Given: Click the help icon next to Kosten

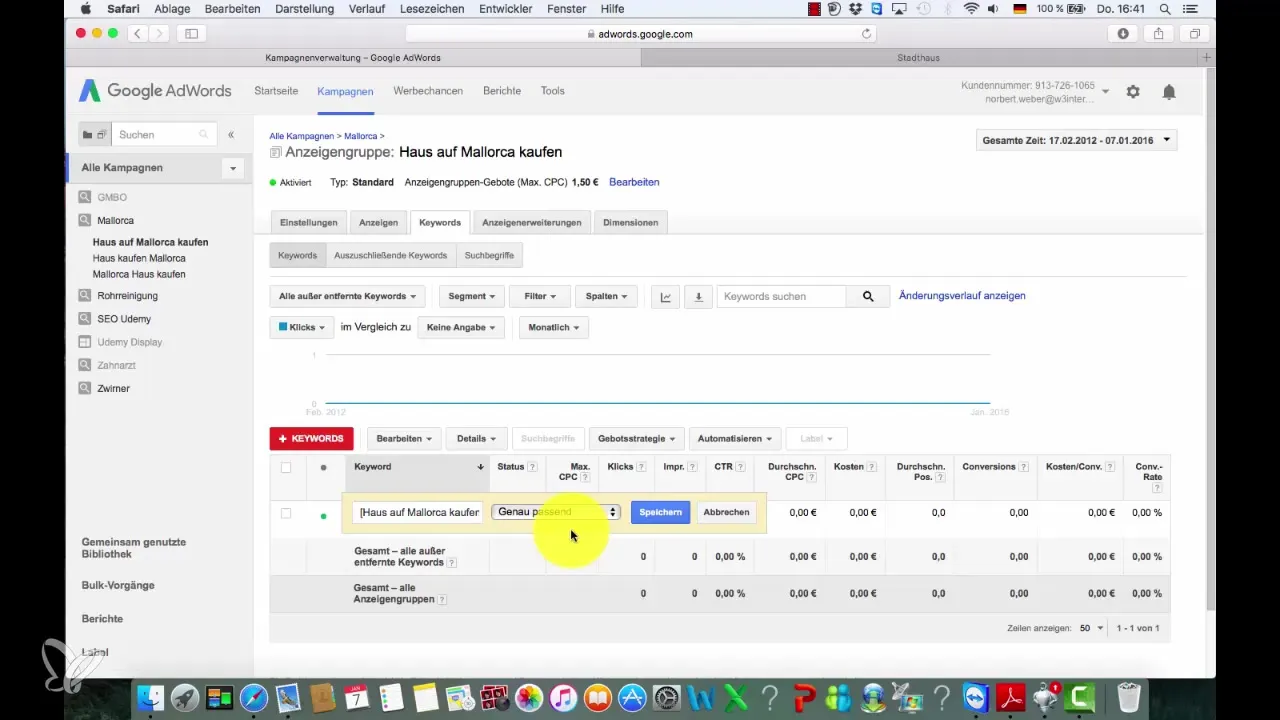Looking at the screenshot, I should (872, 467).
